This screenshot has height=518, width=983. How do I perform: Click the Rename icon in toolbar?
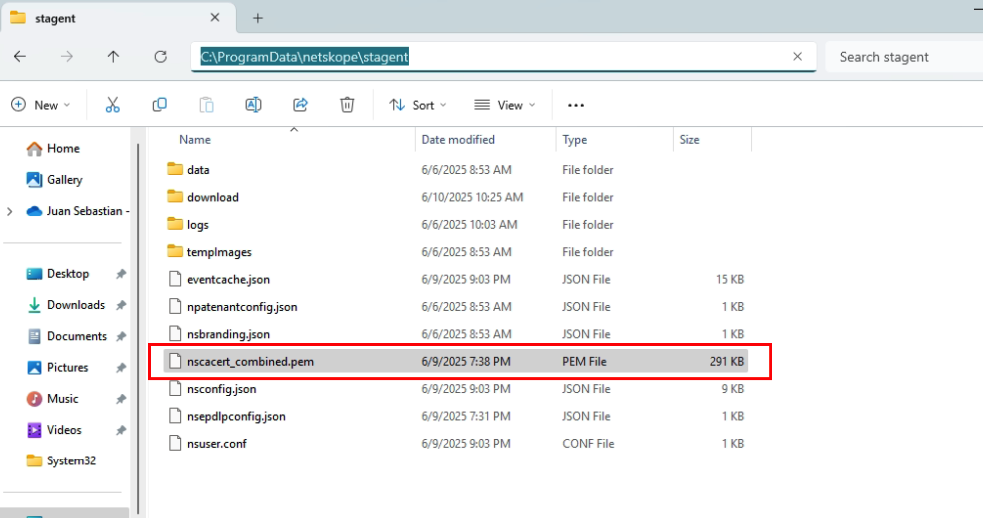[253, 105]
